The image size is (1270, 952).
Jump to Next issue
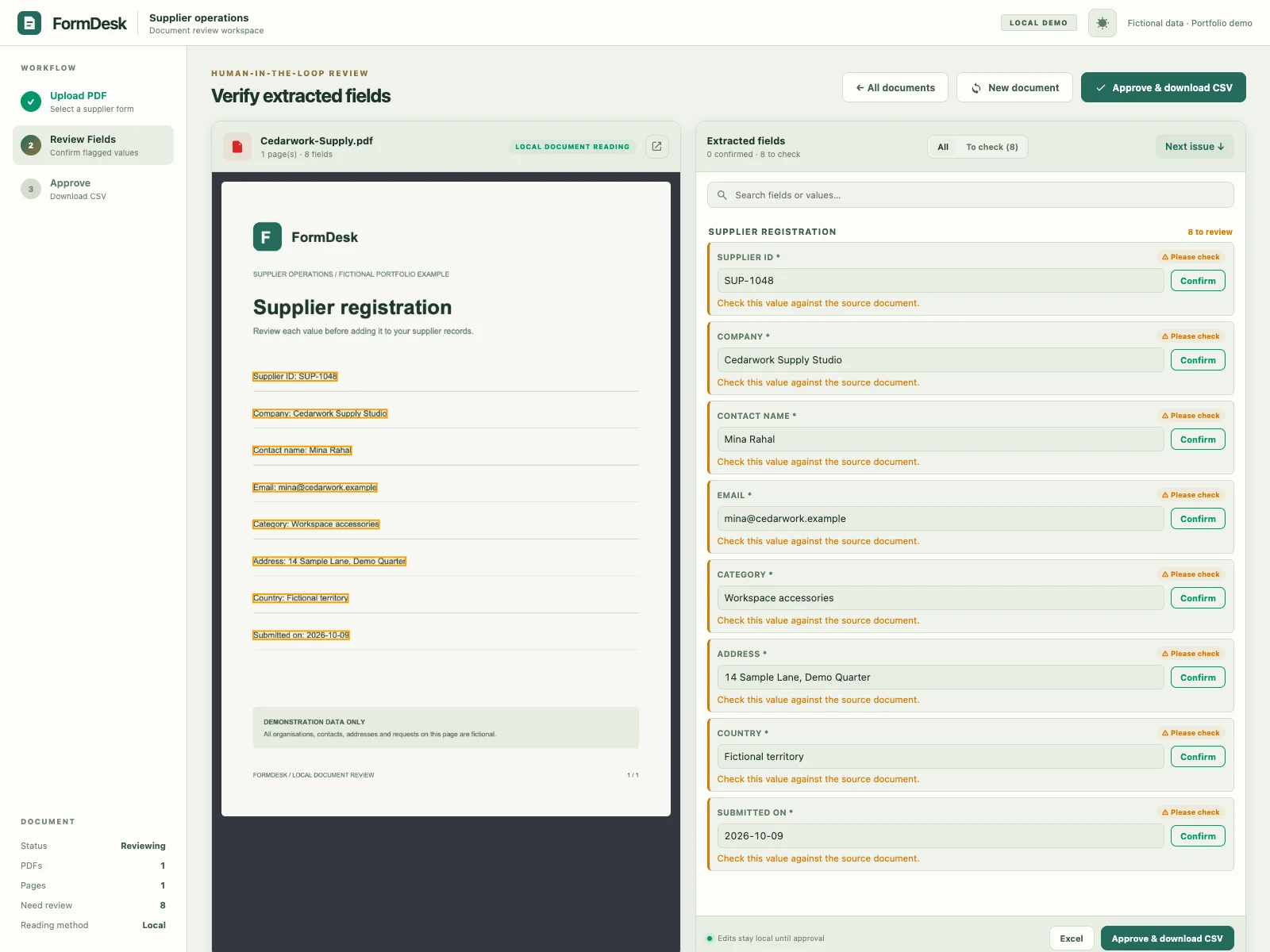click(1195, 147)
